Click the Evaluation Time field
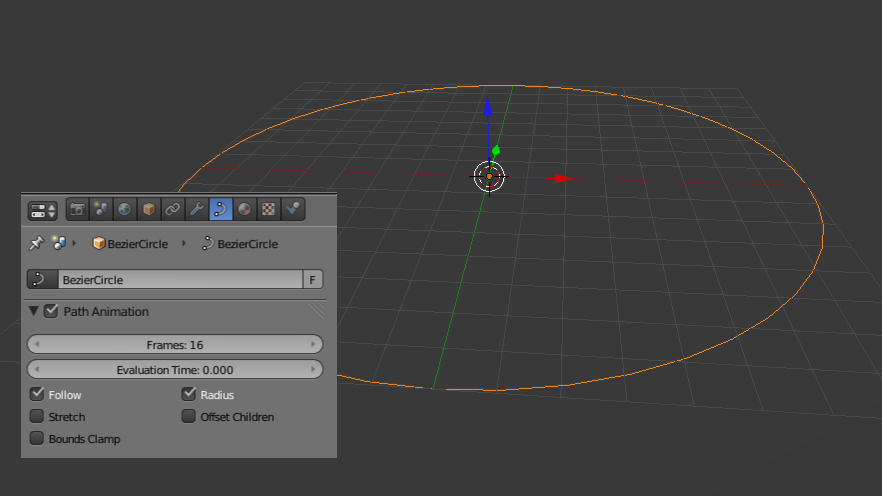The image size is (882, 496). (x=175, y=369)
